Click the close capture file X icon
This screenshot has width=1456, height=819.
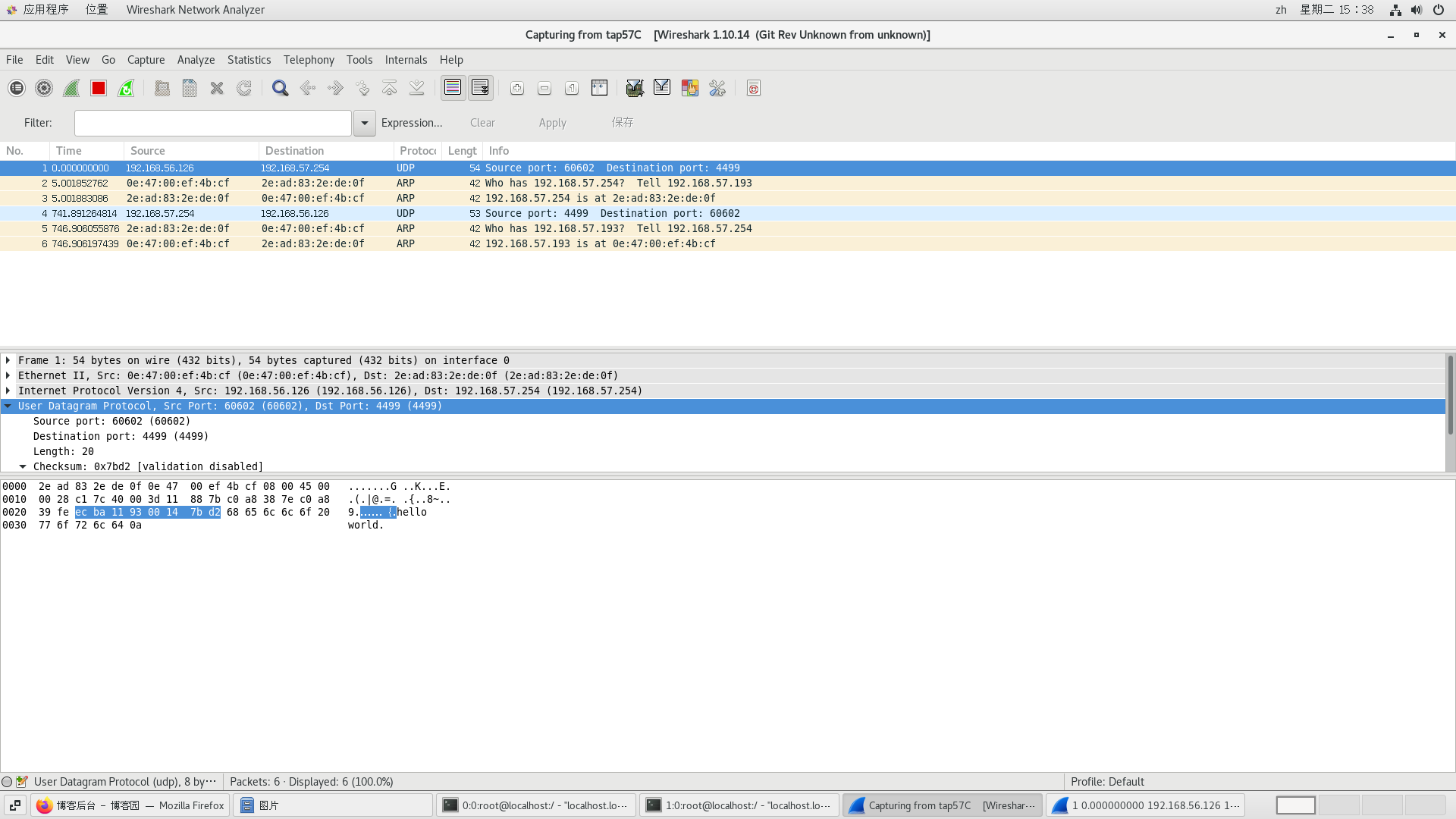[217, 88]
